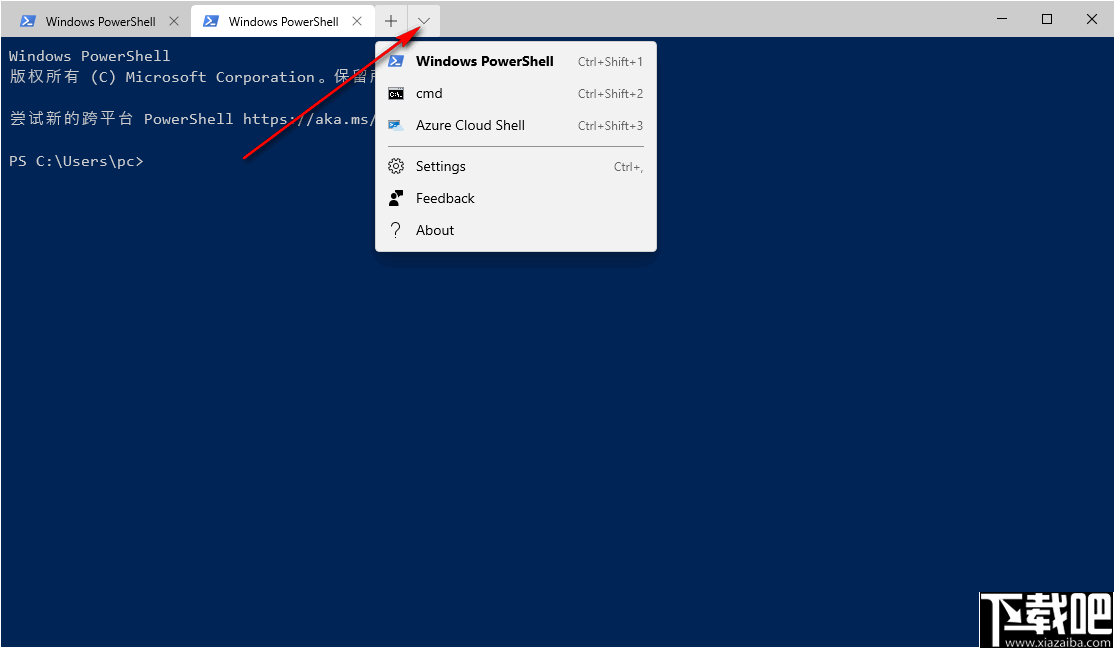This screenshot has height=648, width=1115.
Task: Select Windows PowerShell profile in menu
Action: [x=516, y=61]
